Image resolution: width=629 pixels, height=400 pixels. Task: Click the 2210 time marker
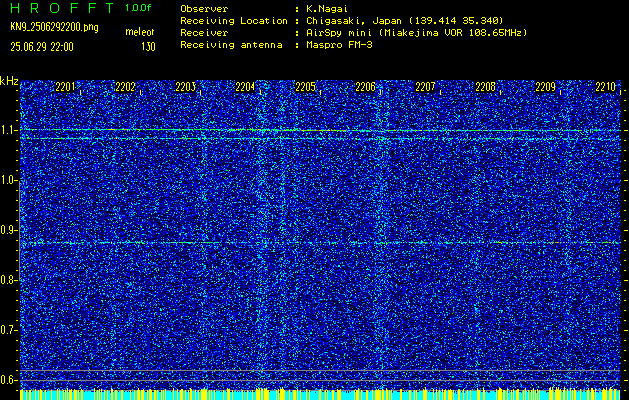click(x=606, y=87)
